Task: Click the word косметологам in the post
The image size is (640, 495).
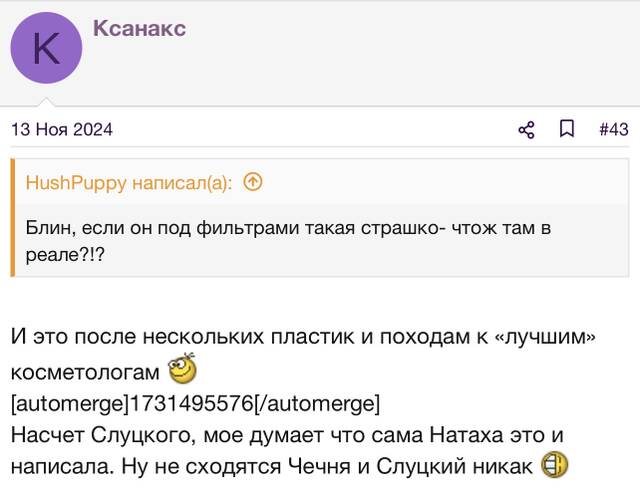Action: tap(85, 372)
